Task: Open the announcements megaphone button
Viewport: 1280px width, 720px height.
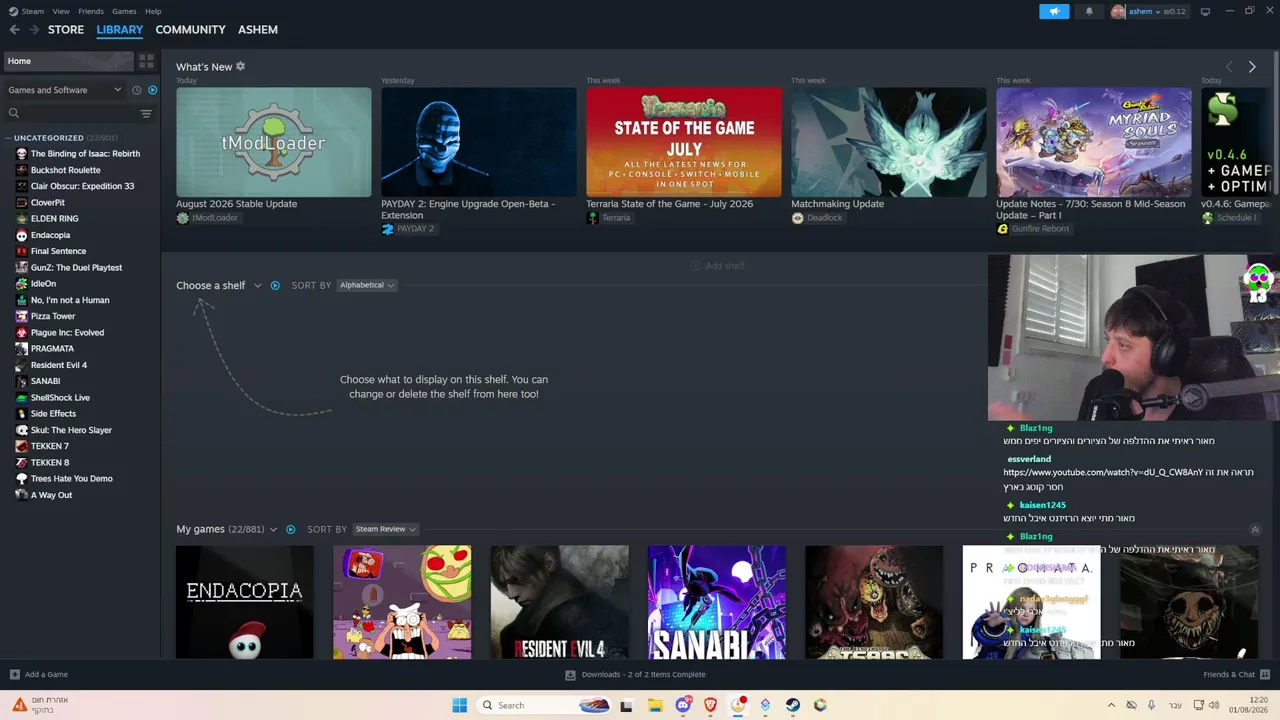Action: tap(1054, 11)
